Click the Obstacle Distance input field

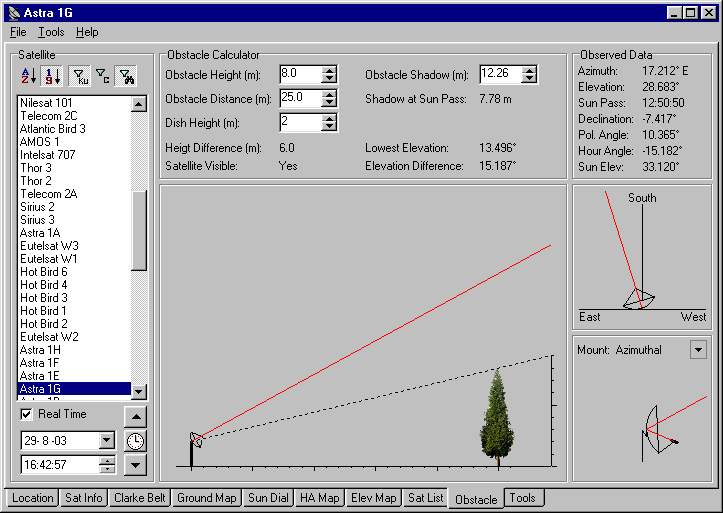[301, 98]
